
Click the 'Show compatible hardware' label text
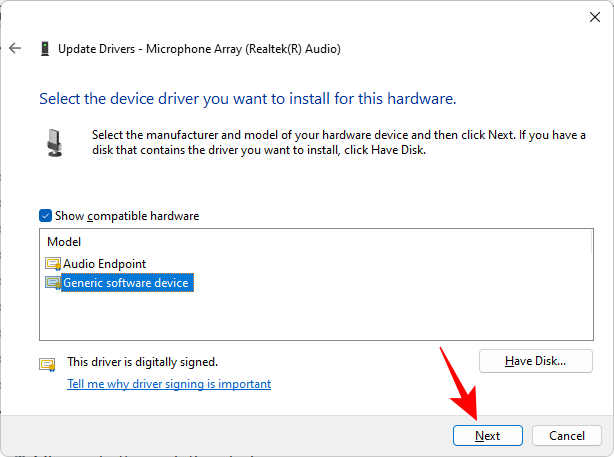(127, 216)
